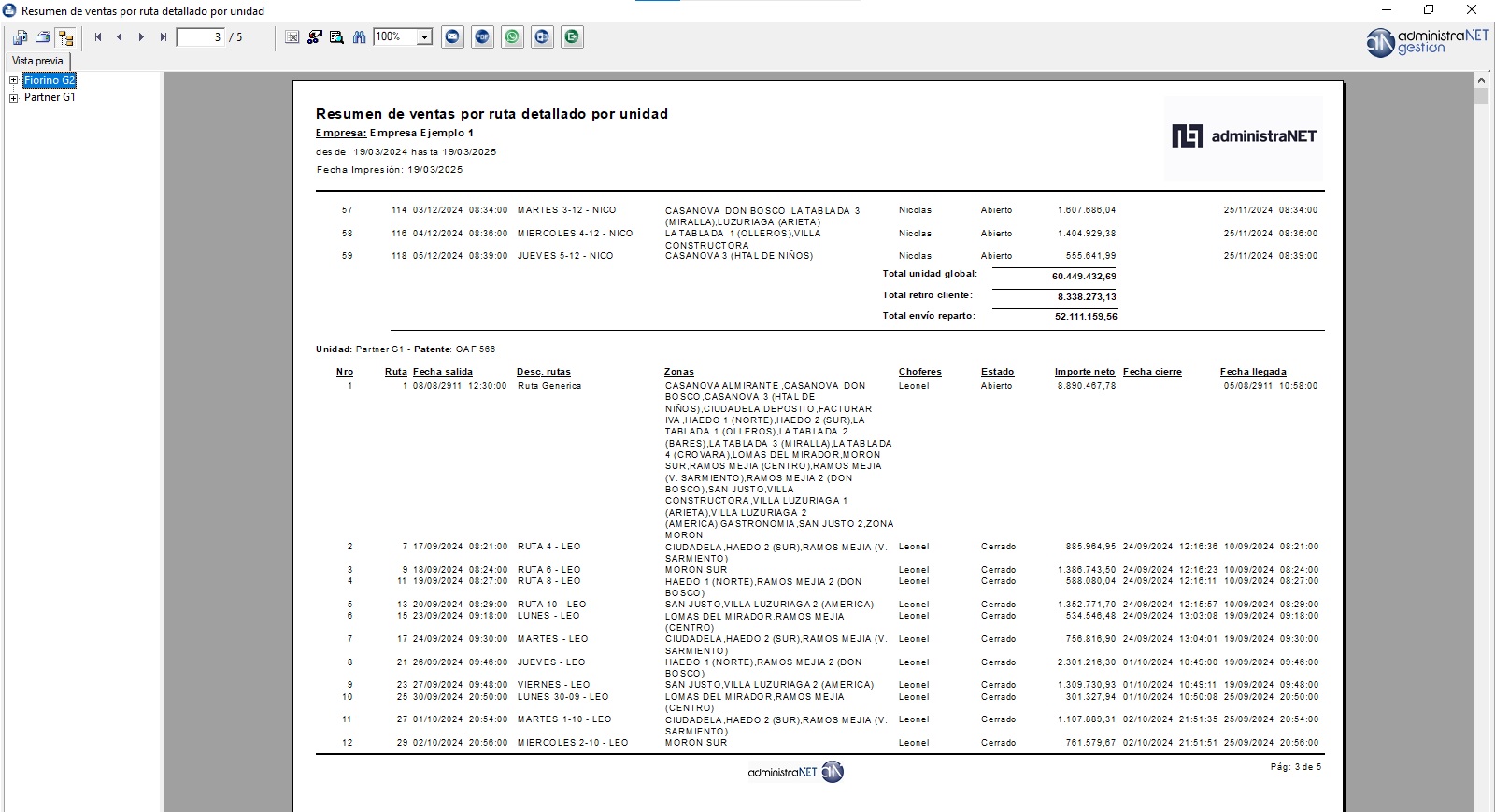1495x812 pixels.
Task: Export report to PDF icon
Action: click(x=483, y=37)
